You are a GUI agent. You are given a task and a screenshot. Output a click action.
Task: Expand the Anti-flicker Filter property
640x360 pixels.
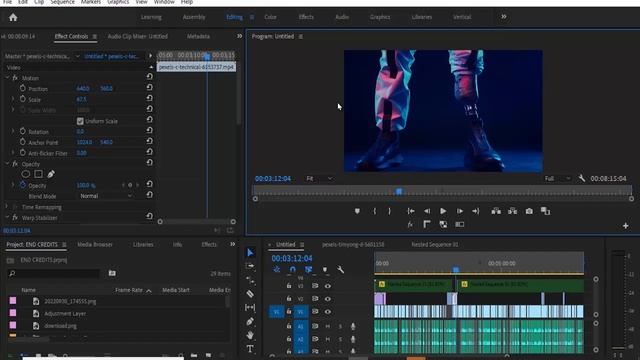(x=13, y=153)
